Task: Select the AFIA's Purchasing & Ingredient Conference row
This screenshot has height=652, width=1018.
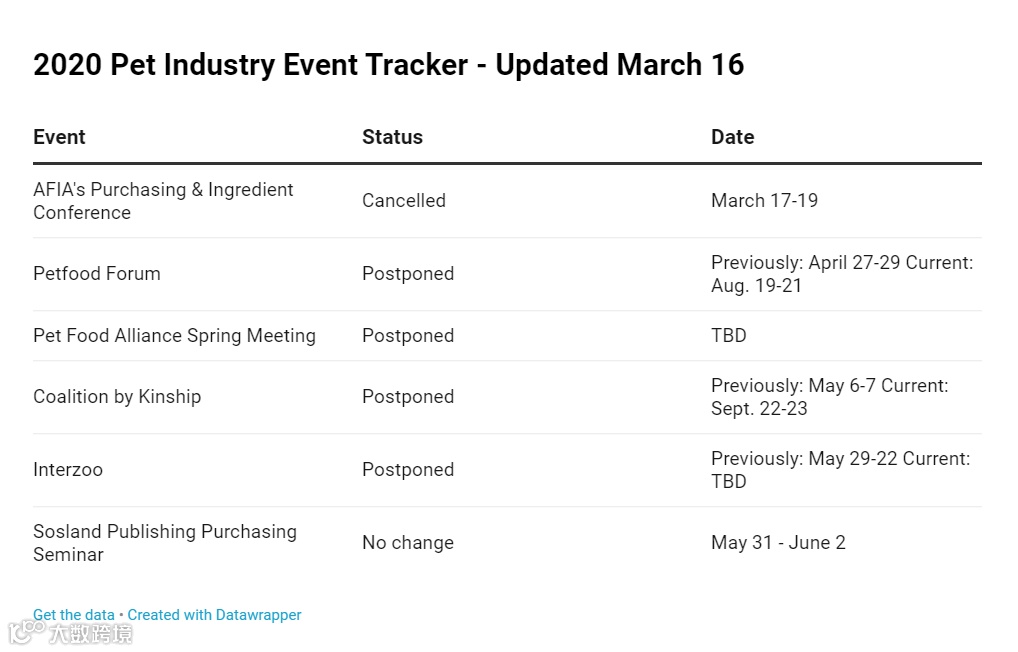Action: (x=163, y=201)
